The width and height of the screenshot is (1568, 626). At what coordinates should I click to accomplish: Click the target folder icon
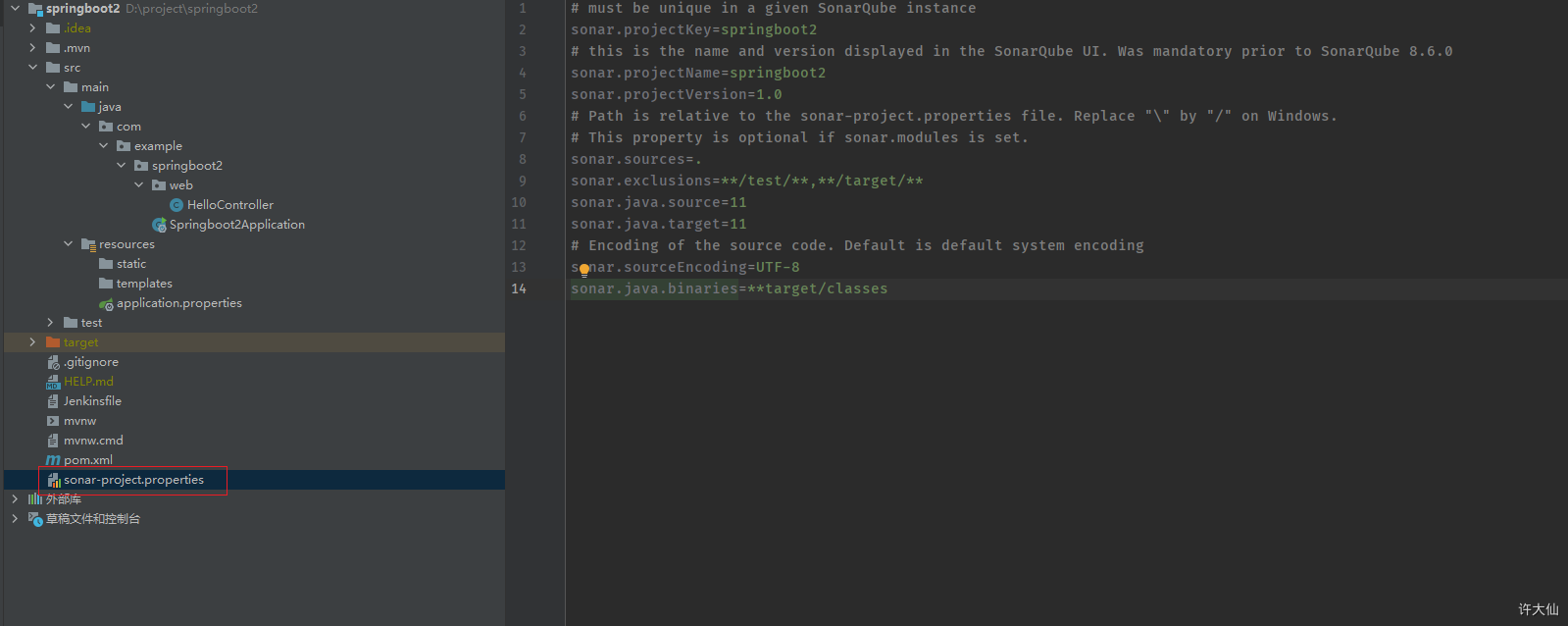53,342
